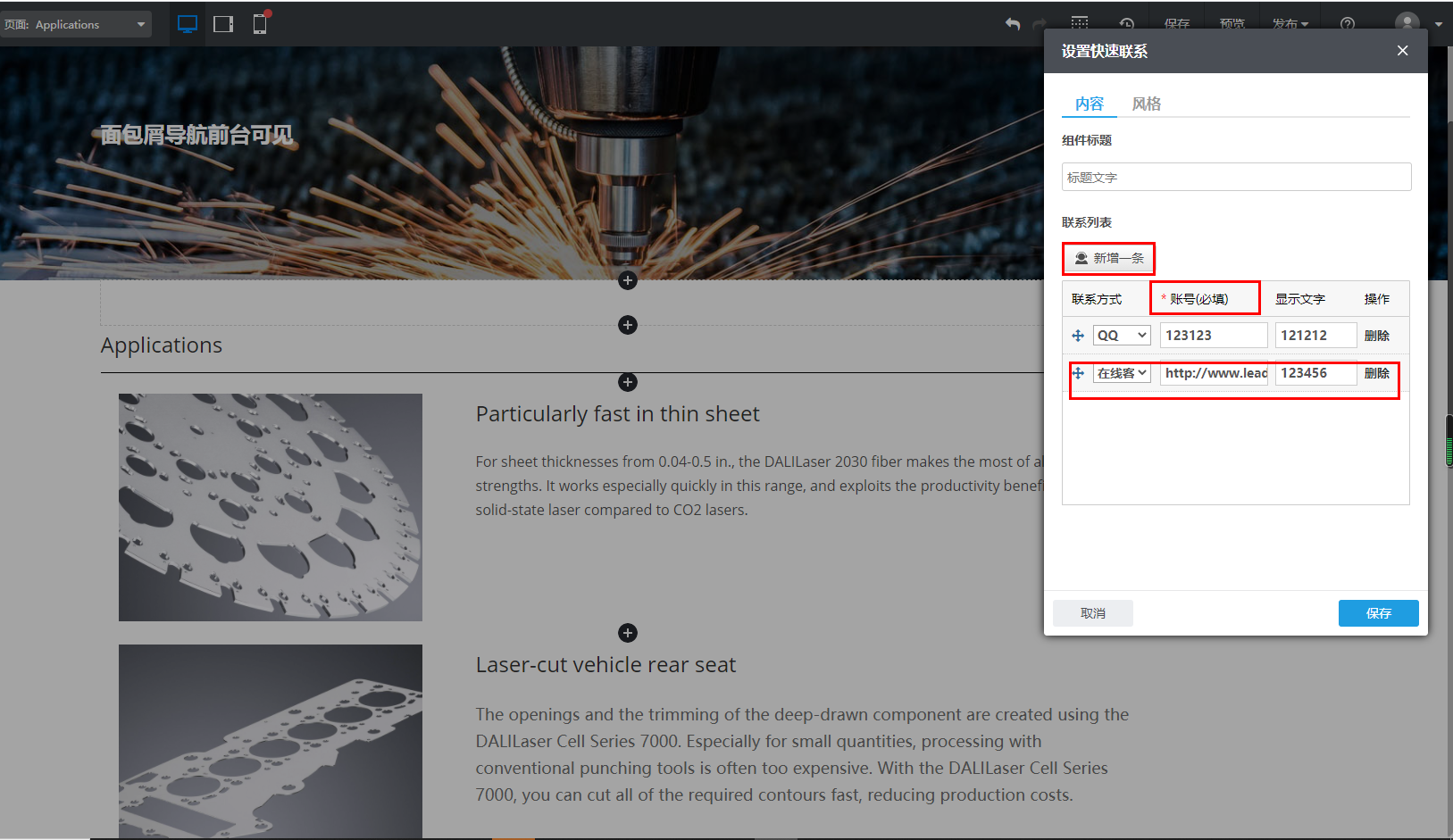Click the move handle of QQ row
Screen dimensions: 1453x840
coord(1078,336)
